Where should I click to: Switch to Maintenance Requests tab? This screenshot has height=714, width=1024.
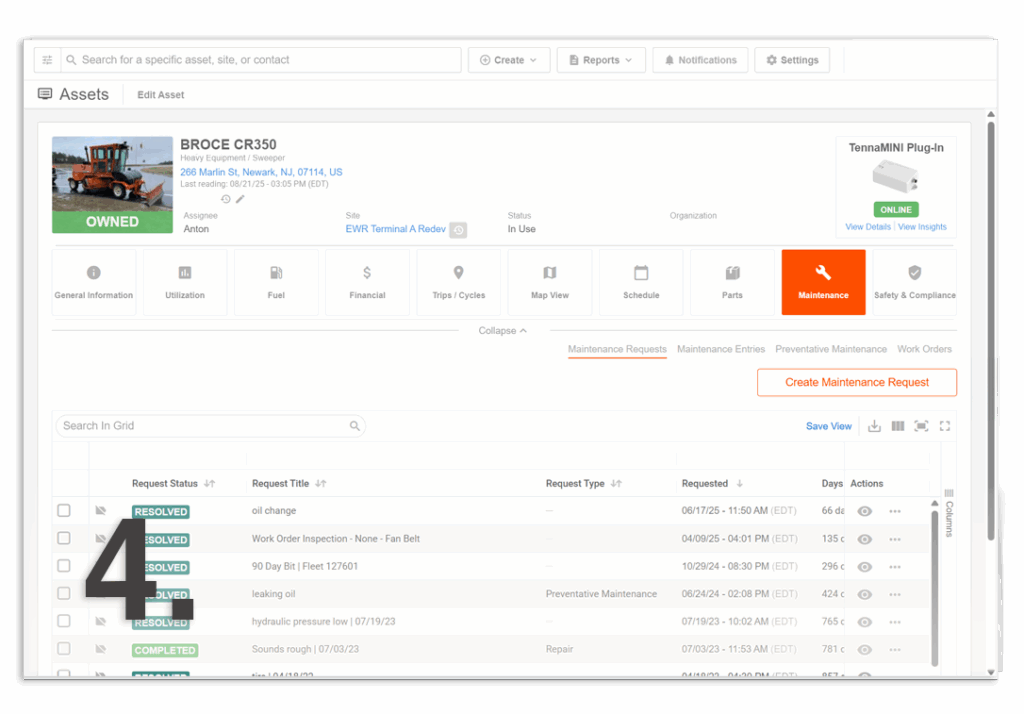(617, 349)
